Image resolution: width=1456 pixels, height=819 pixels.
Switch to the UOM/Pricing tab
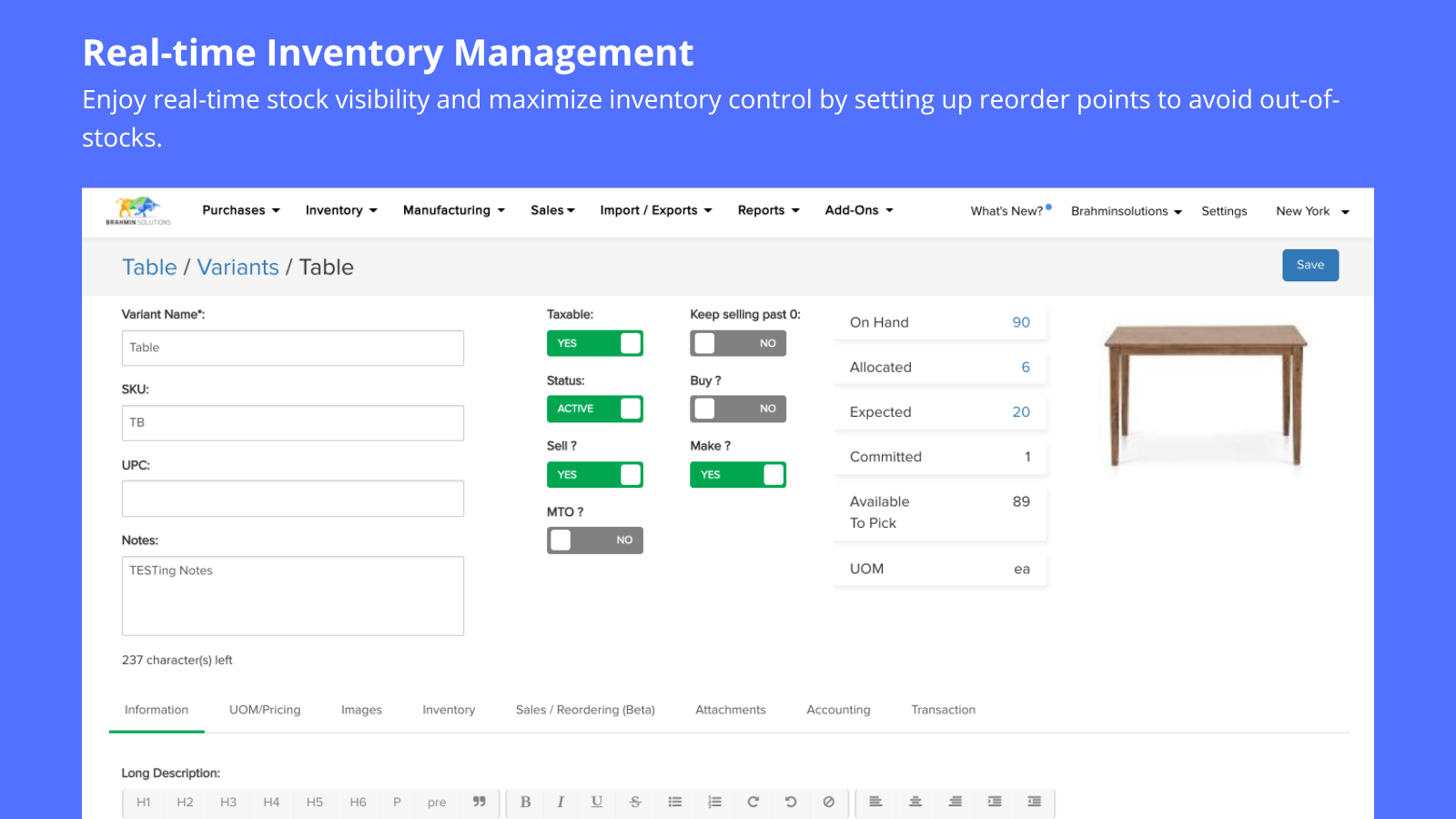(x=265, y=710)
